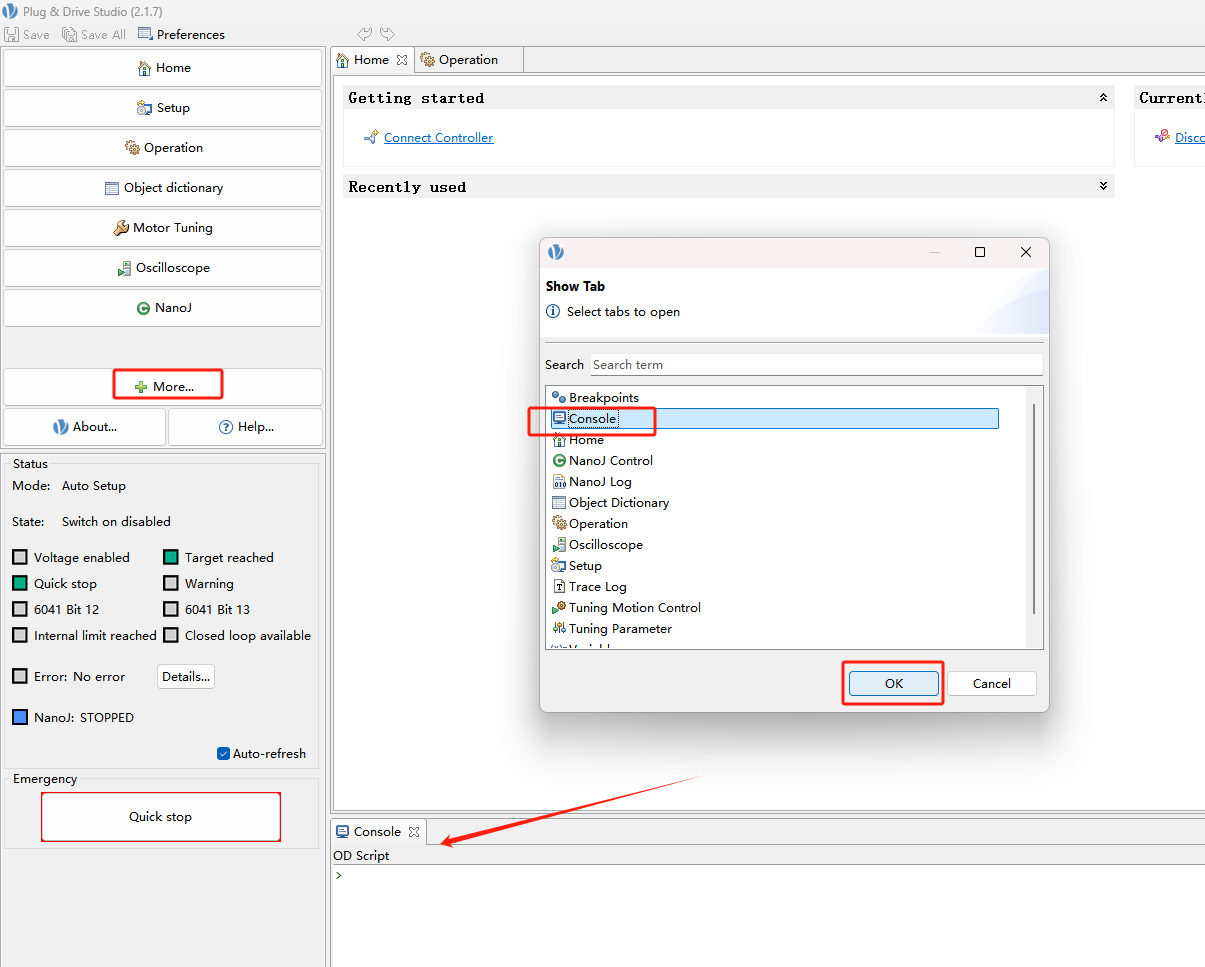This screenshot has width=1205, height=967.
Task: Toggle the Voltage enabled indicator
Action: coord(20,557)
